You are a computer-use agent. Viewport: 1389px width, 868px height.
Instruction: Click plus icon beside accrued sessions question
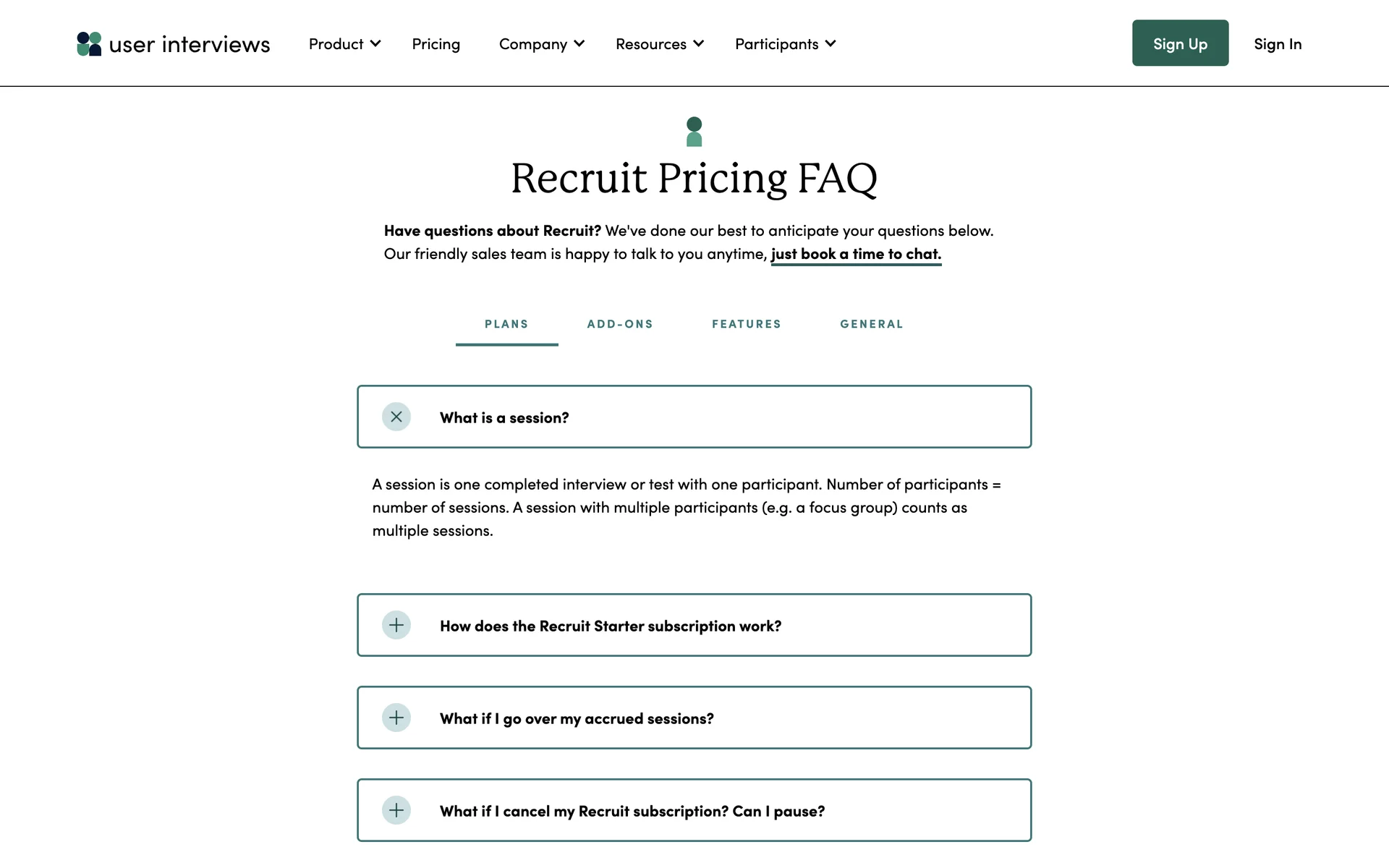[396, 718]
